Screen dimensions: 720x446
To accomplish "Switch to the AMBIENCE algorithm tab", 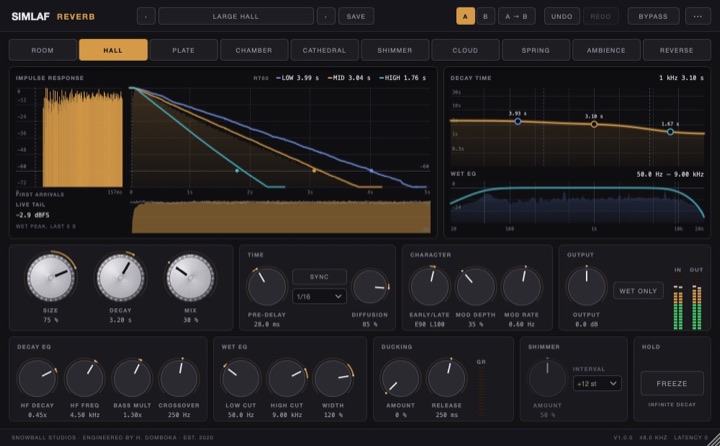I will tap(606, 50).
